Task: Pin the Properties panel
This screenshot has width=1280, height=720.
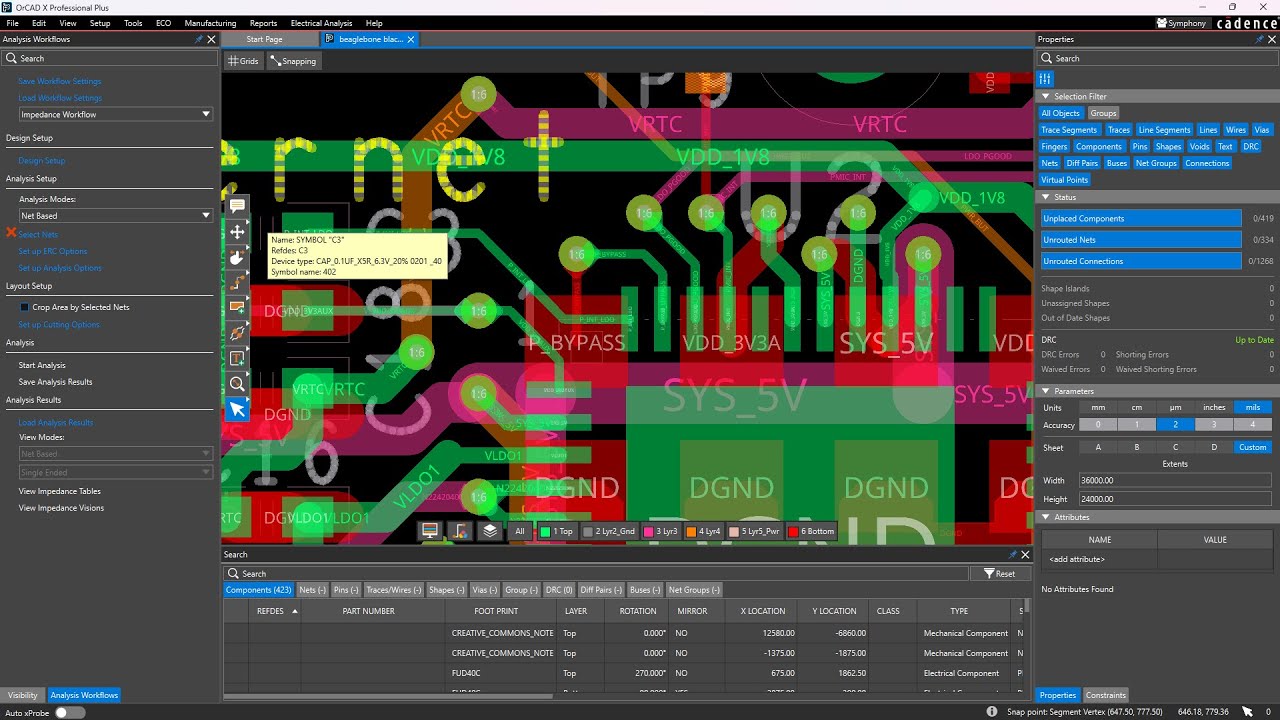Action: [1257, 39]
